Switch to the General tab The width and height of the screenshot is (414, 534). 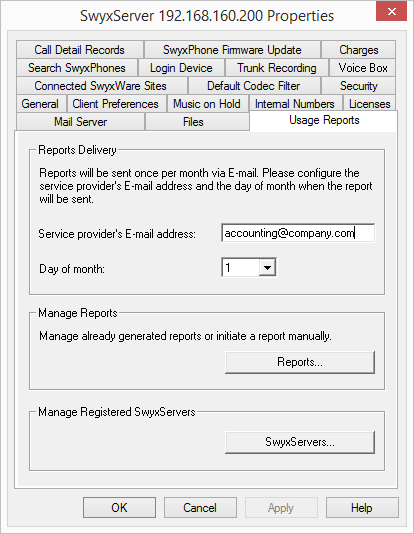40,104
